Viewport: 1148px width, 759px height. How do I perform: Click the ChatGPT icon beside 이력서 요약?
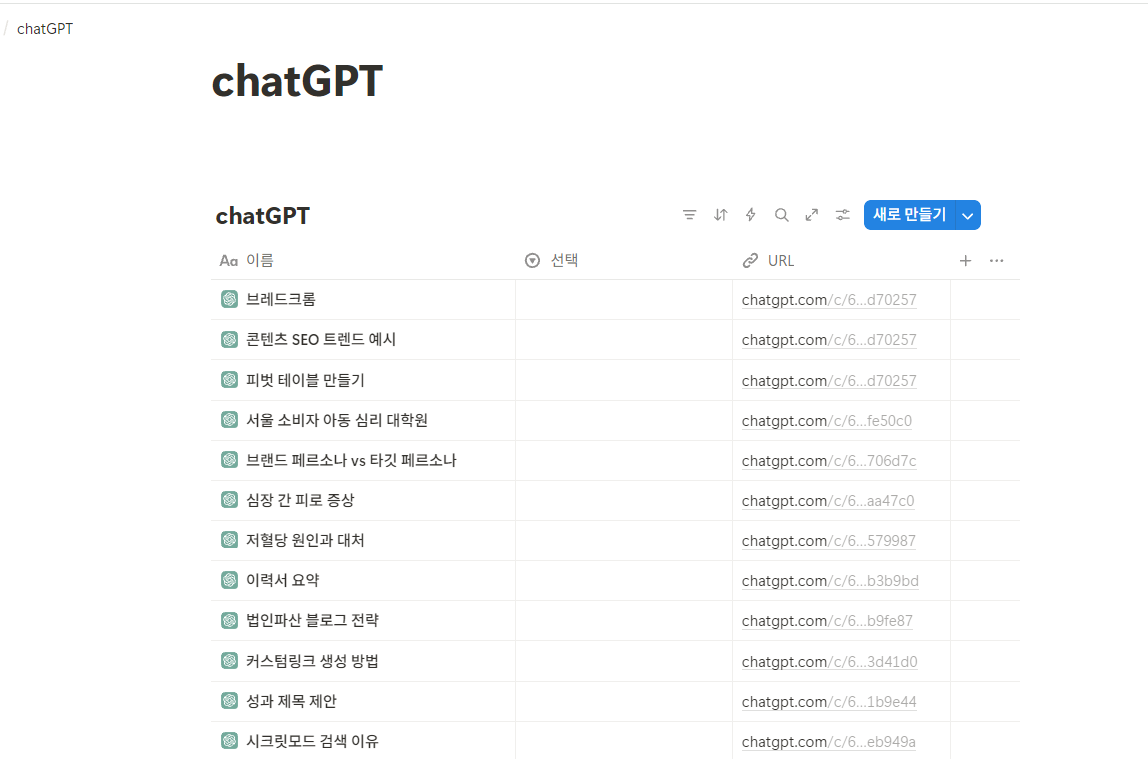pyautogui.click(x=230, y=580)
